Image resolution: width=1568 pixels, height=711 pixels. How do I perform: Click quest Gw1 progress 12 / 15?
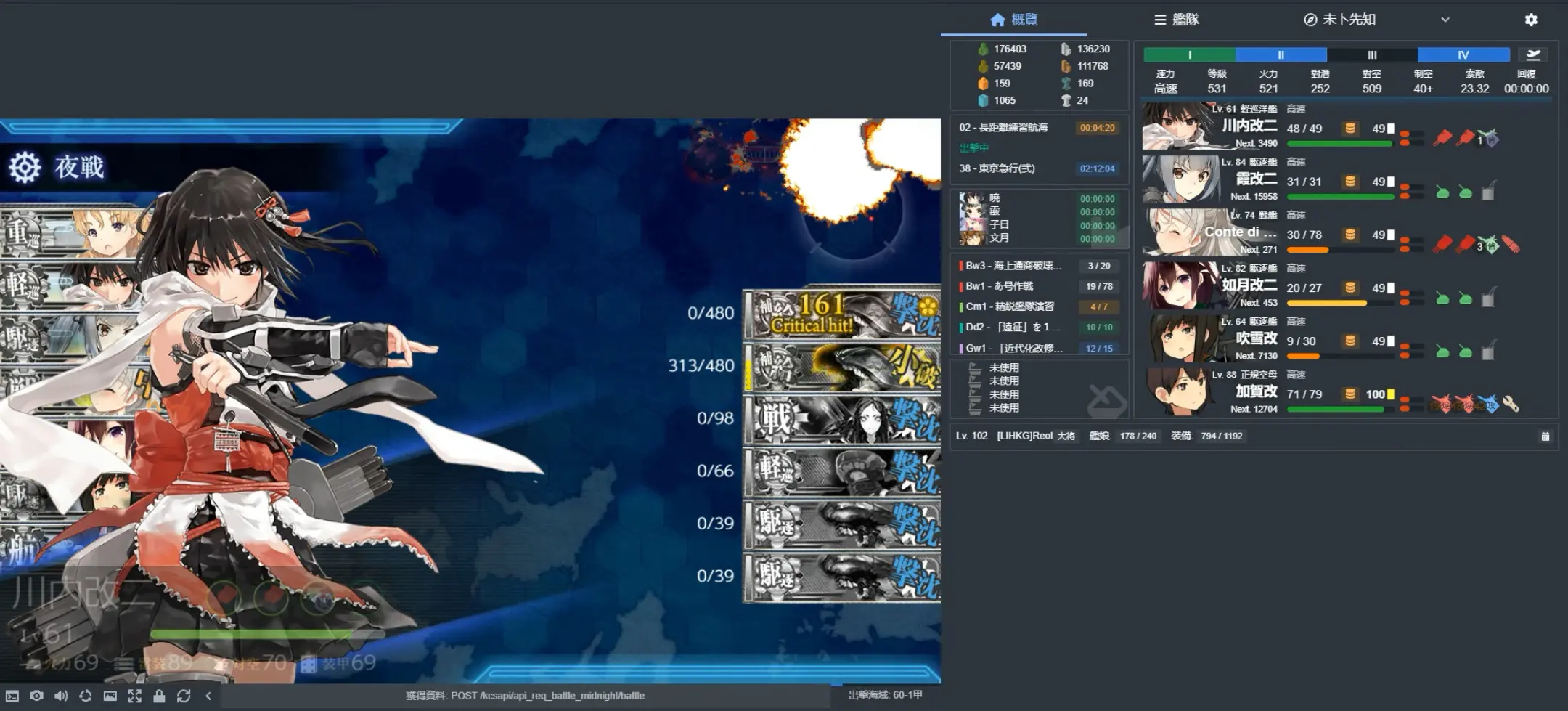tap(1099, 348)
